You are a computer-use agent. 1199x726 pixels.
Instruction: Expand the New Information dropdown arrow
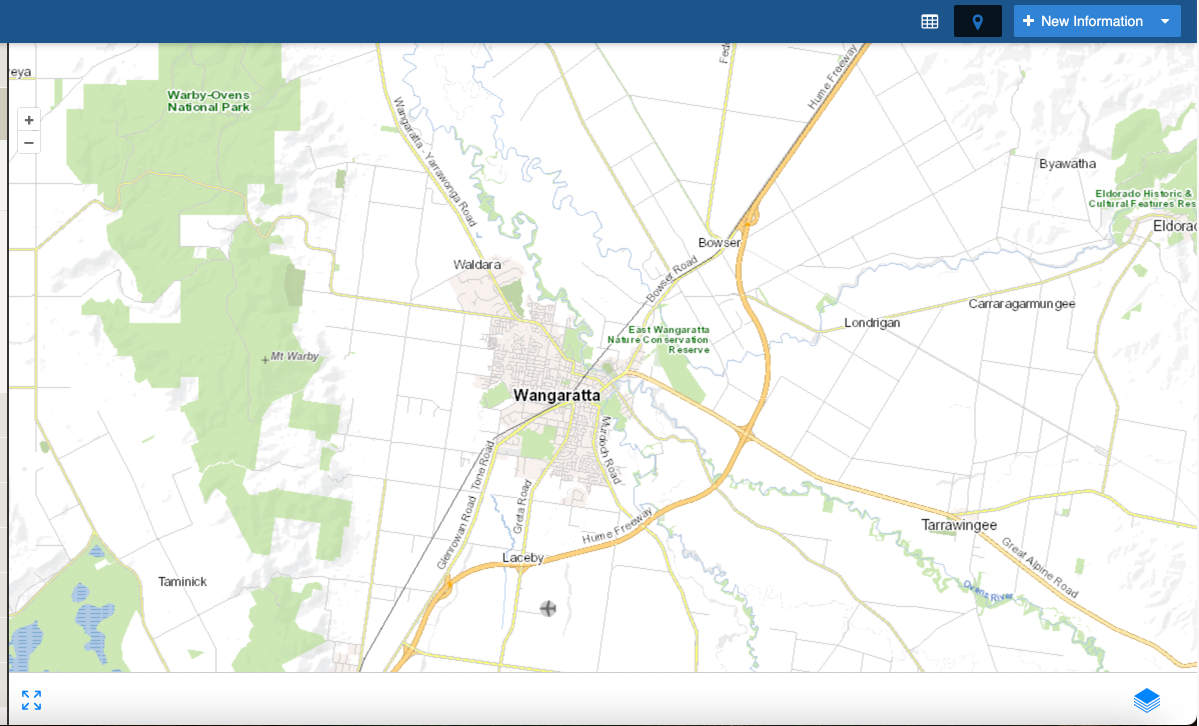point(1165,21)
